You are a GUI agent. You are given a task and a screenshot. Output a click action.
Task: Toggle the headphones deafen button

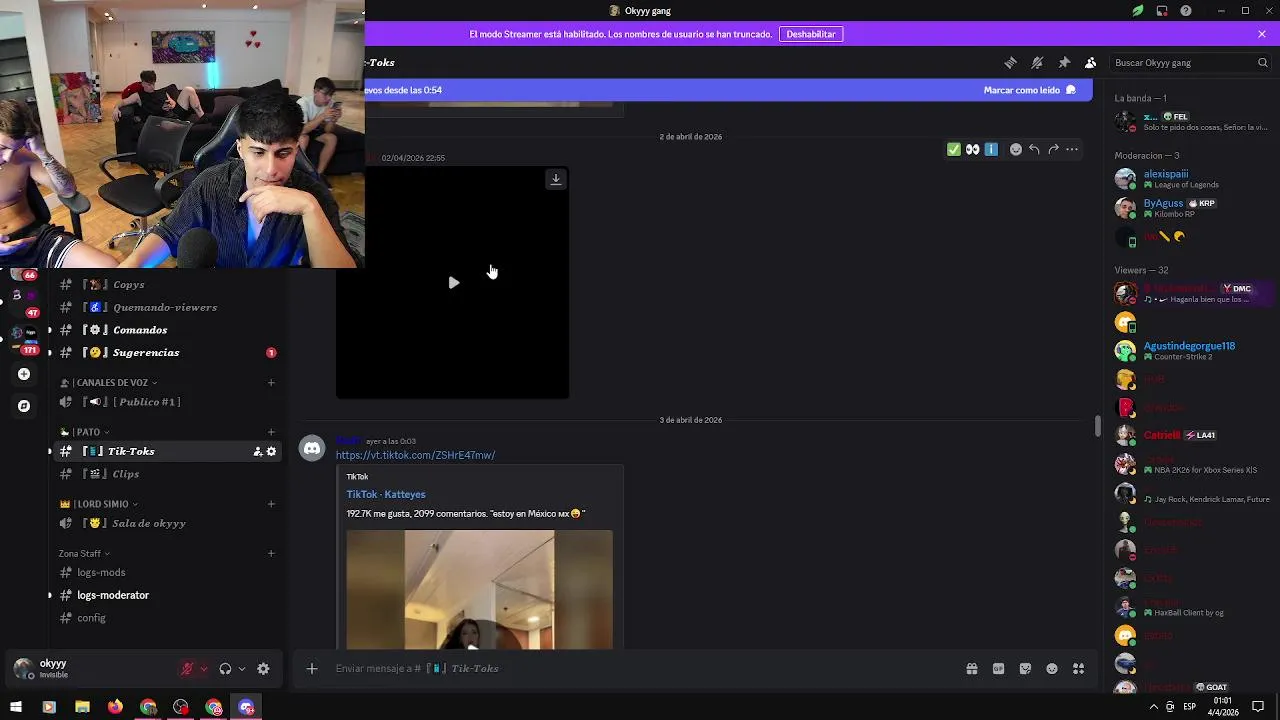225,669
